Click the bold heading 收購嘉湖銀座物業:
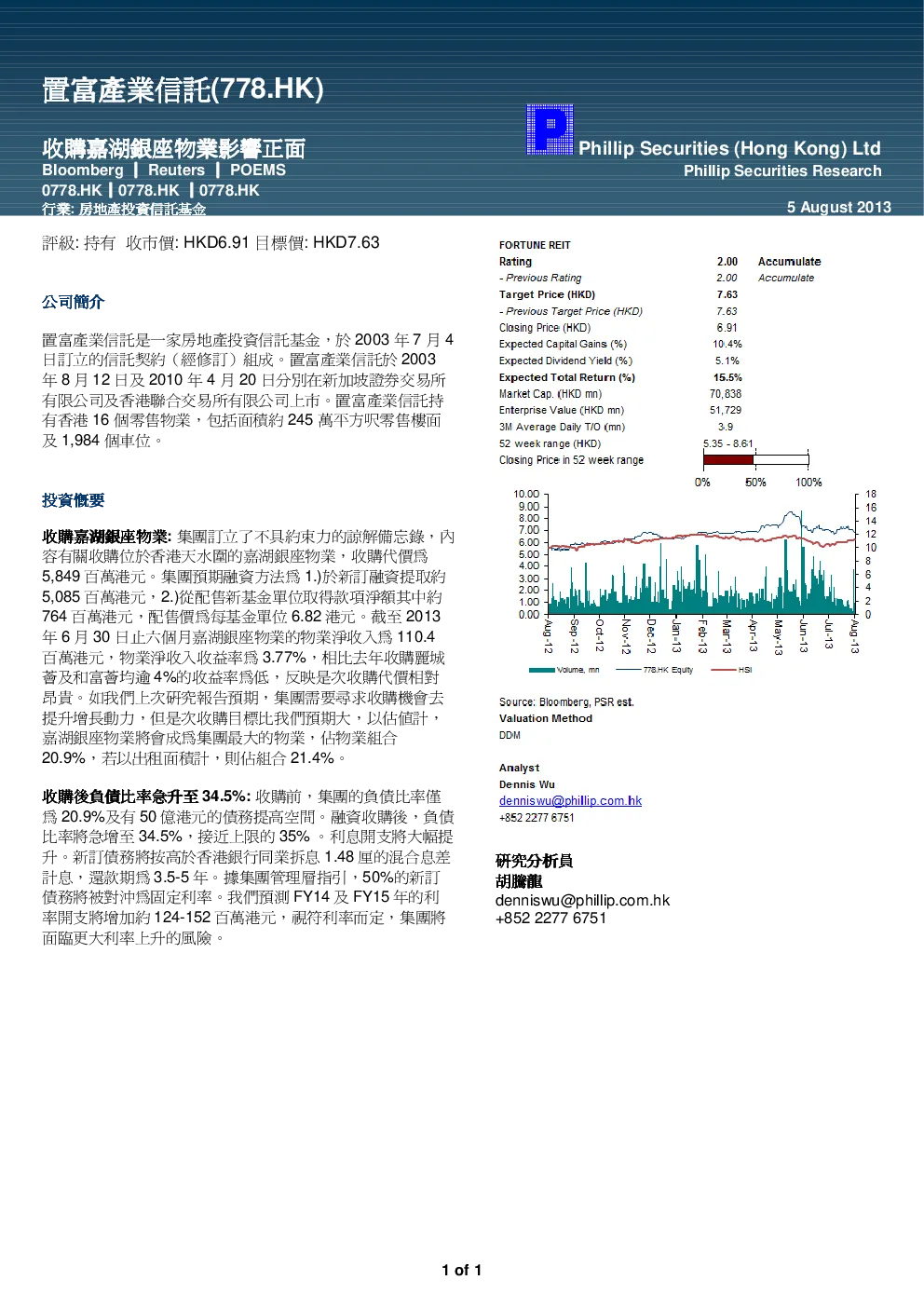Image resolution: width=924 pixels, height=1307 pixels. tap(106, 537)
